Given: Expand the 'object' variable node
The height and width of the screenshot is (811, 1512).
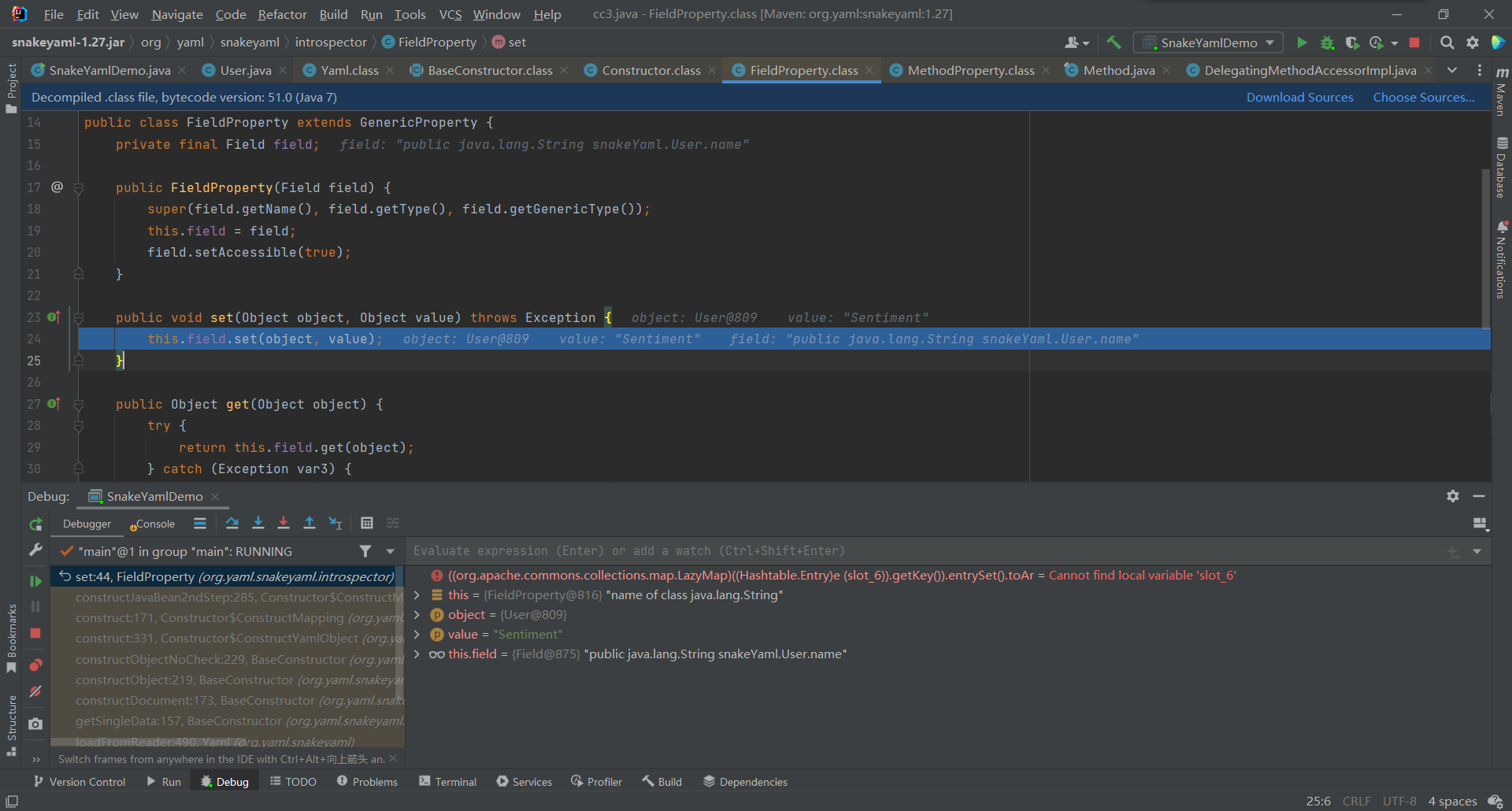Looking at the screenshot, I should [x=417, y=615].
